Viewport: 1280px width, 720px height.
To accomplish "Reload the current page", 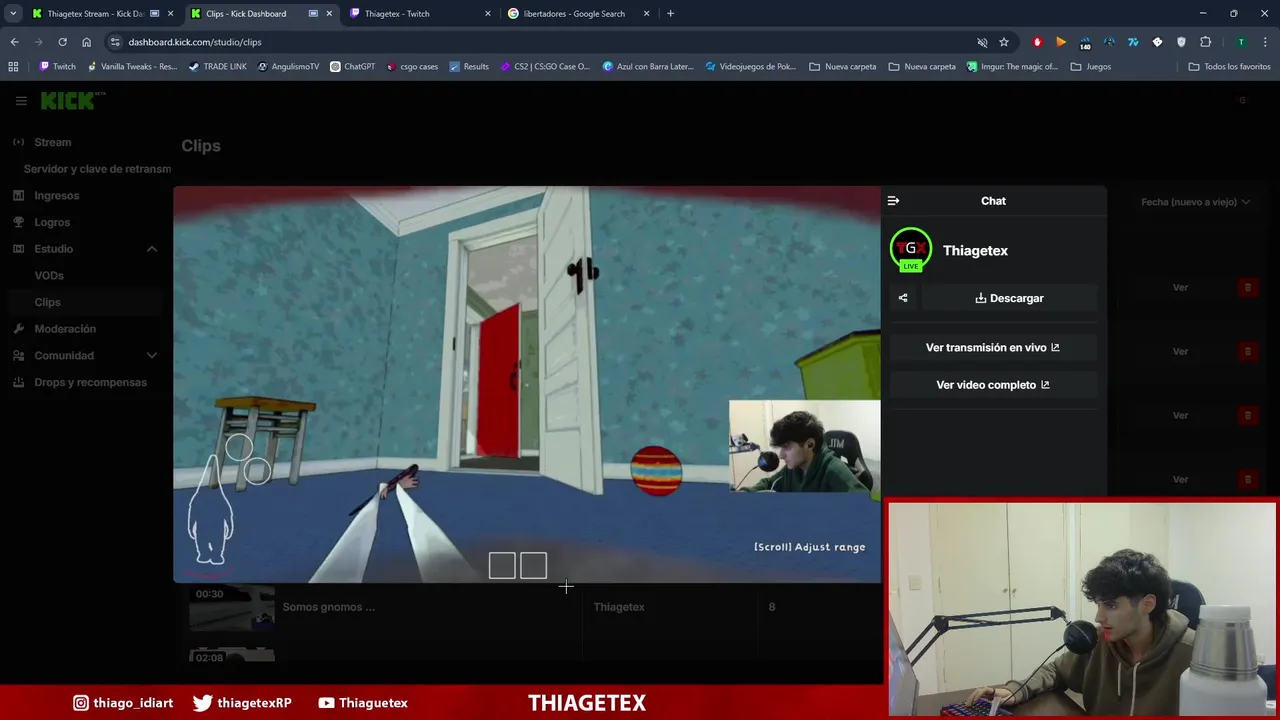I will pyautogui.click(x=62, y=42).
